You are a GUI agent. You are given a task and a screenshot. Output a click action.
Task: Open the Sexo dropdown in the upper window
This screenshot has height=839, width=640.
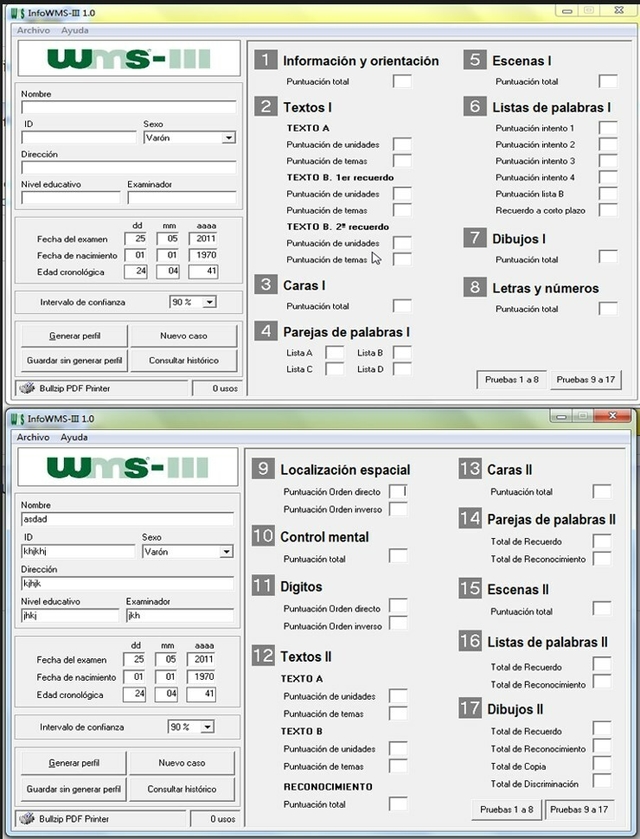click(229, 138)
